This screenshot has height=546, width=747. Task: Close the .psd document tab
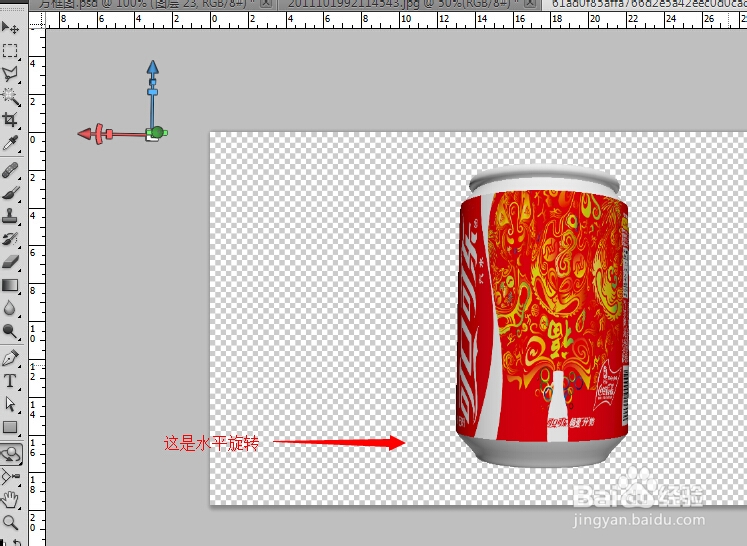pyautogui.click(x=267, y=4)
